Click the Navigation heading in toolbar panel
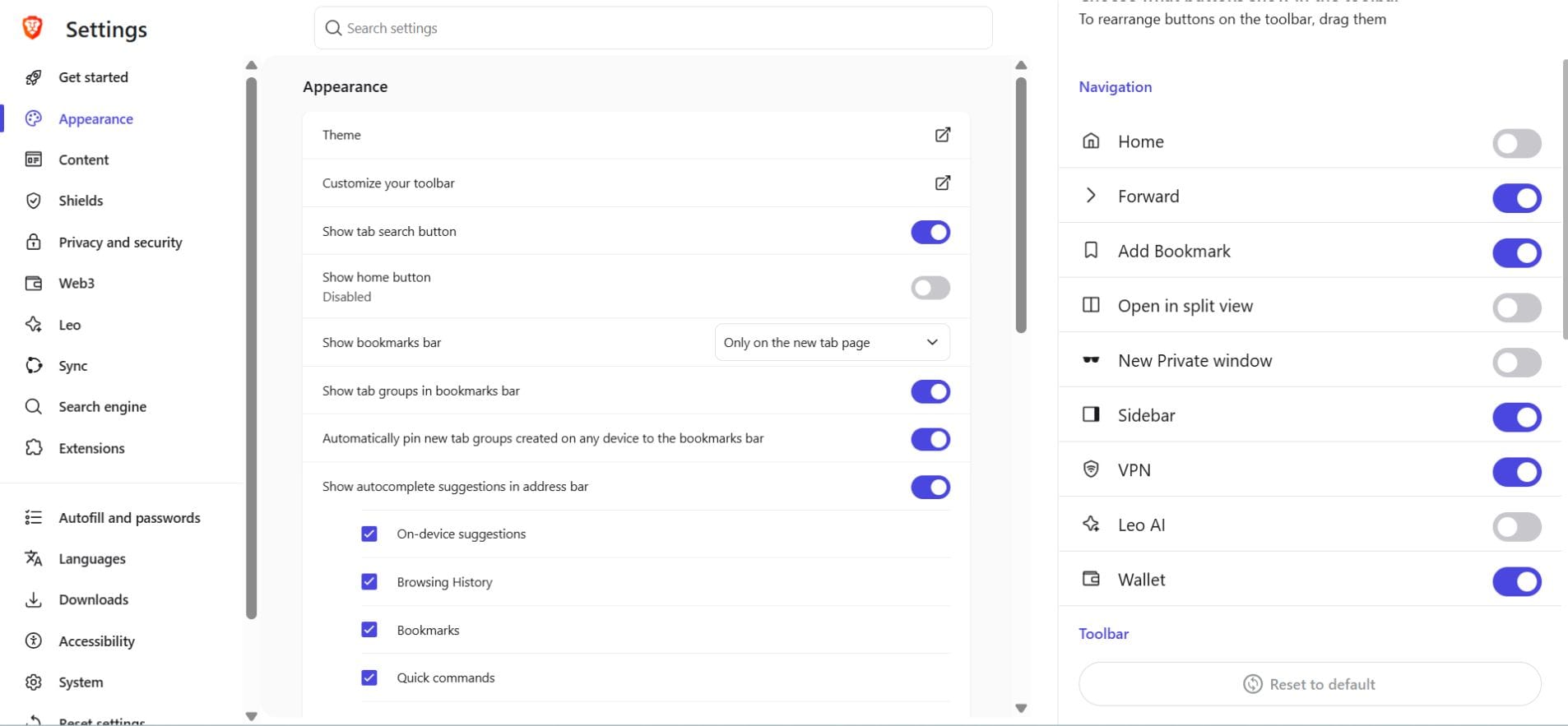The width and height of the screenshot is (1568, 726). point(1115,86)
